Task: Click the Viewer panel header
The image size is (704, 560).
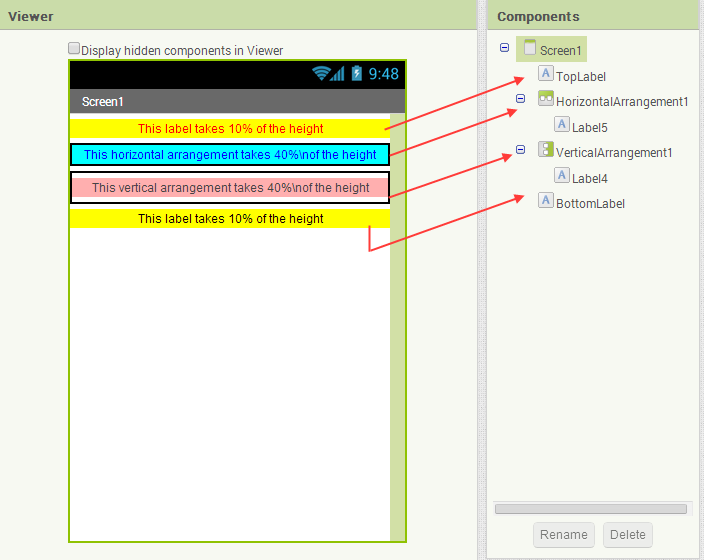Action: click(x=238, y=15)
